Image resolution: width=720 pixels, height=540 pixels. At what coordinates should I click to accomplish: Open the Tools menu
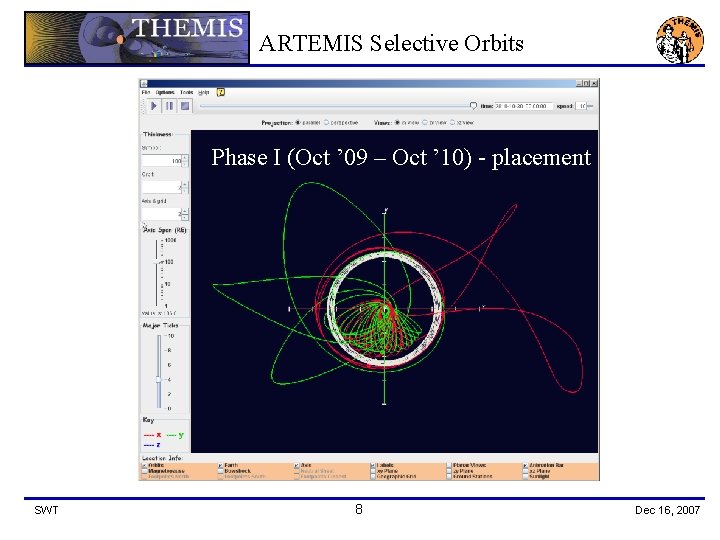186,92
